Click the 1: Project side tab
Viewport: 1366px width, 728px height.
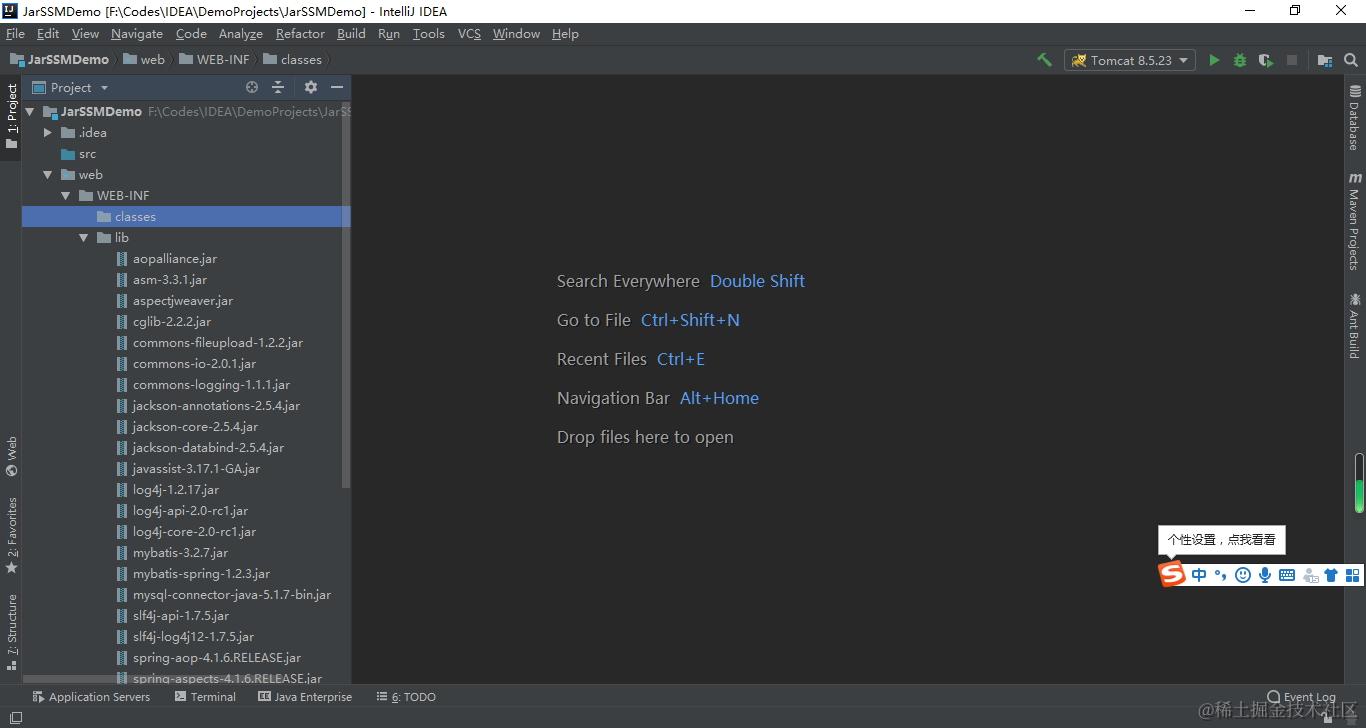click(12, 116)
